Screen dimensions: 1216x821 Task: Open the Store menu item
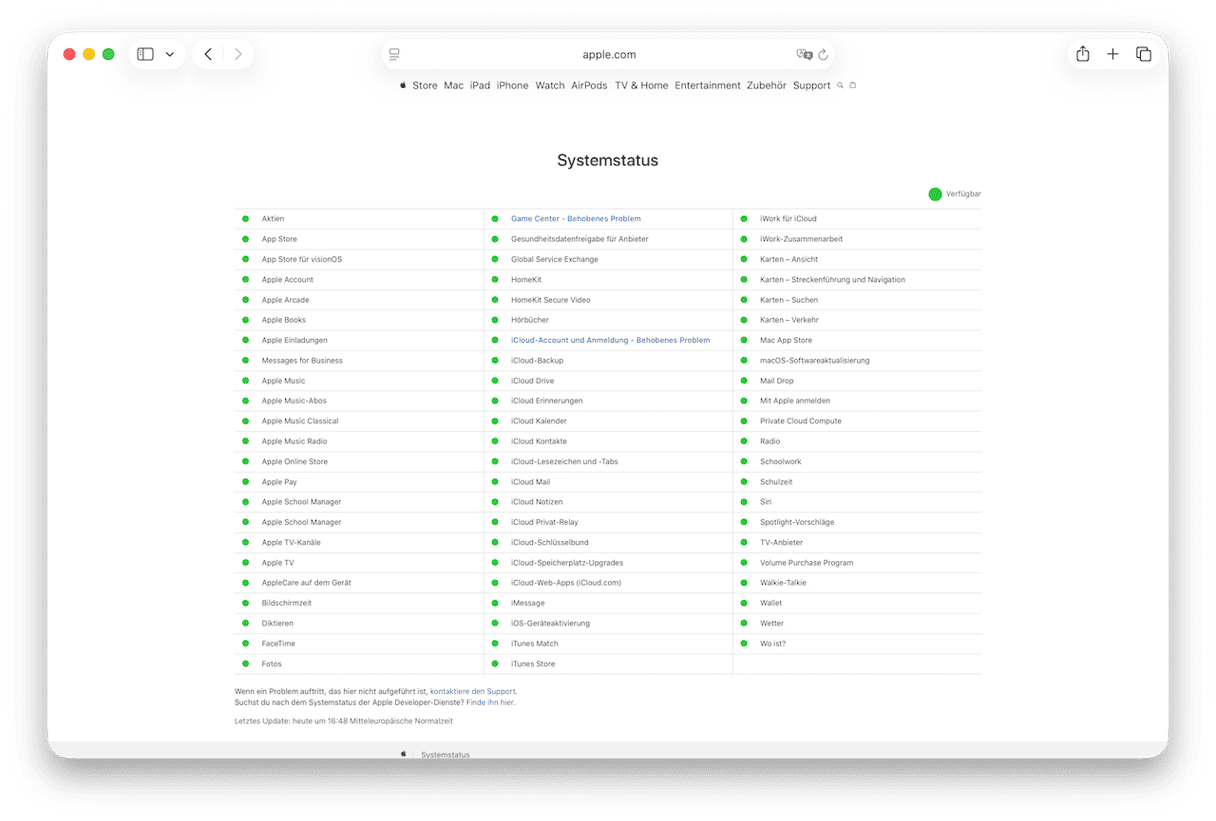[425, 86]
